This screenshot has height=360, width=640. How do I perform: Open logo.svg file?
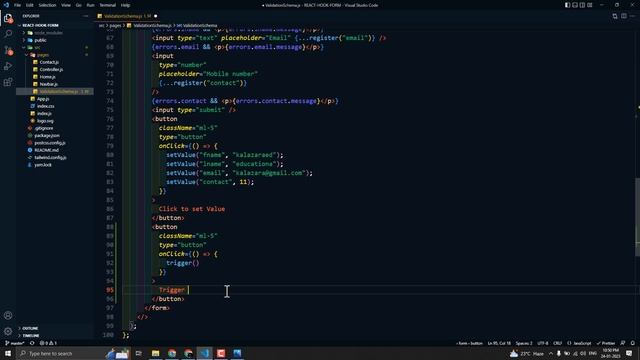tap(45, 121)
